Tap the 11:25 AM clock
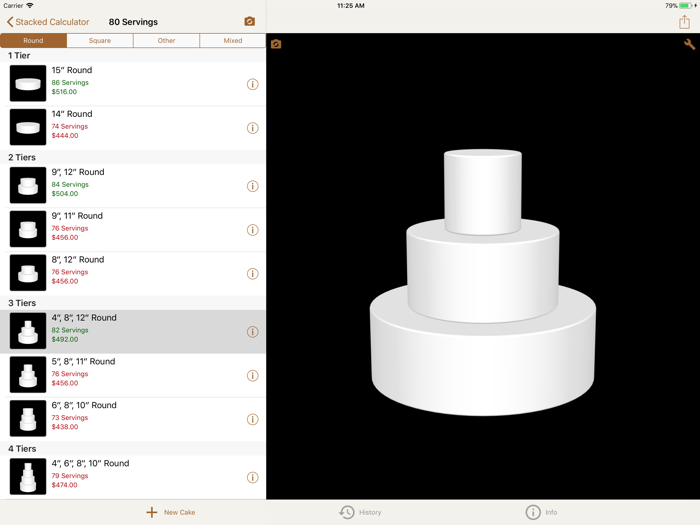 pyautogui.click(x=350, y=6)
